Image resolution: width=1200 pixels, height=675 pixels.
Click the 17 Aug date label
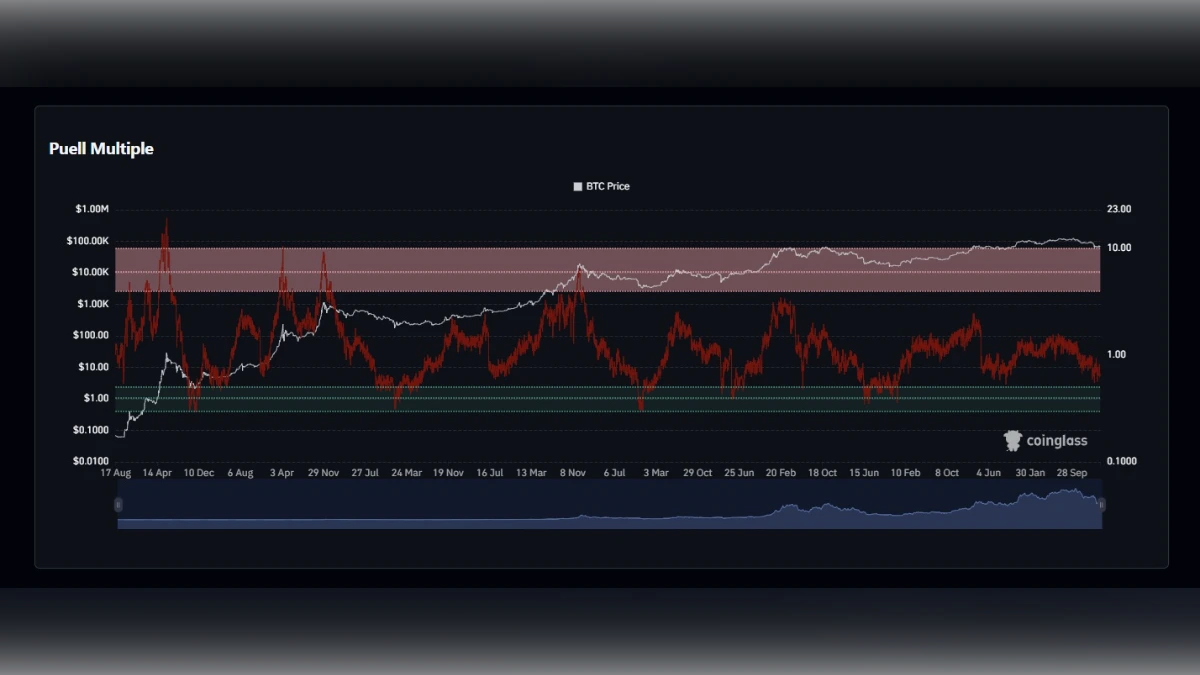point(116,472)
